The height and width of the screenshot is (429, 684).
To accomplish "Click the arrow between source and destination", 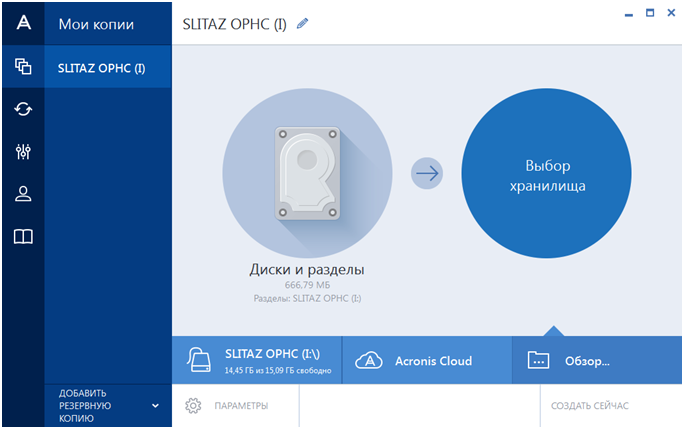I will 427,173.
